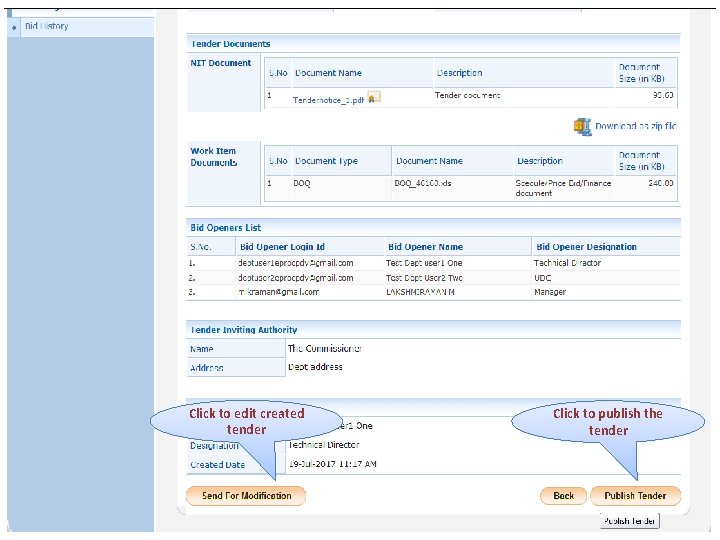Click the BOQ_40160.xls document name

[422, 183]
